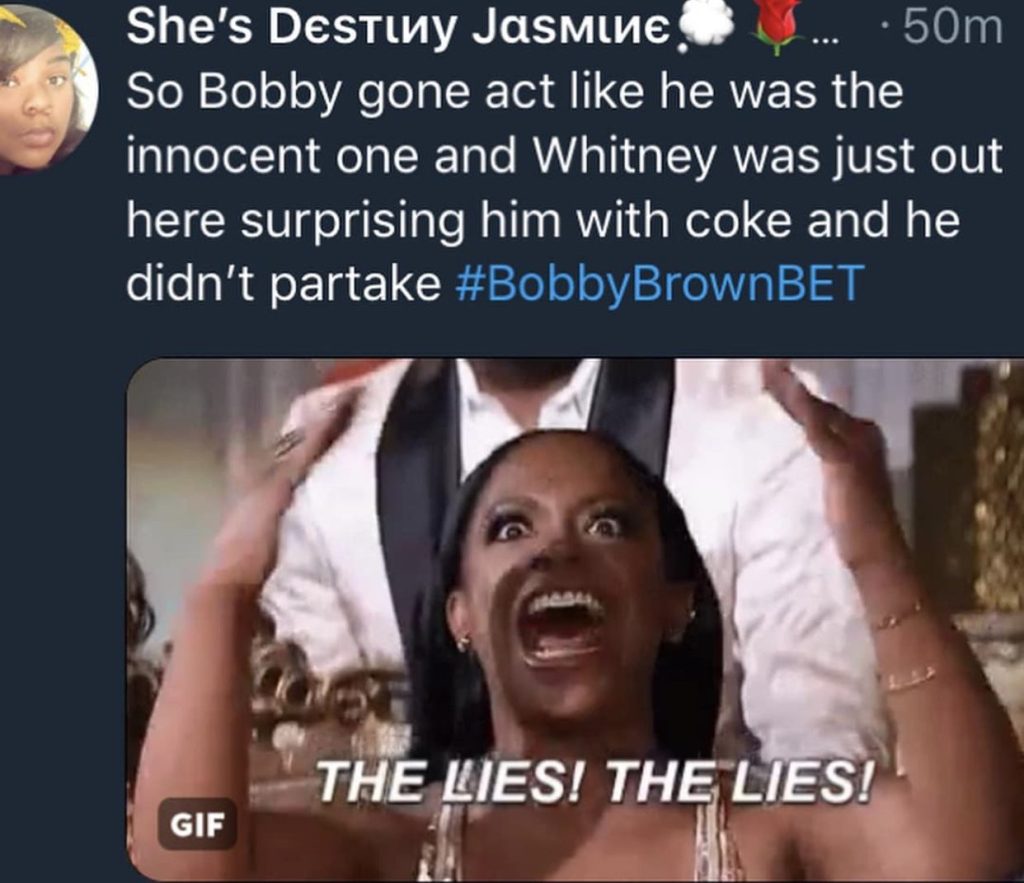
Task: Click the tweet text starting So Bobby
Action: [x=563, y=188]
